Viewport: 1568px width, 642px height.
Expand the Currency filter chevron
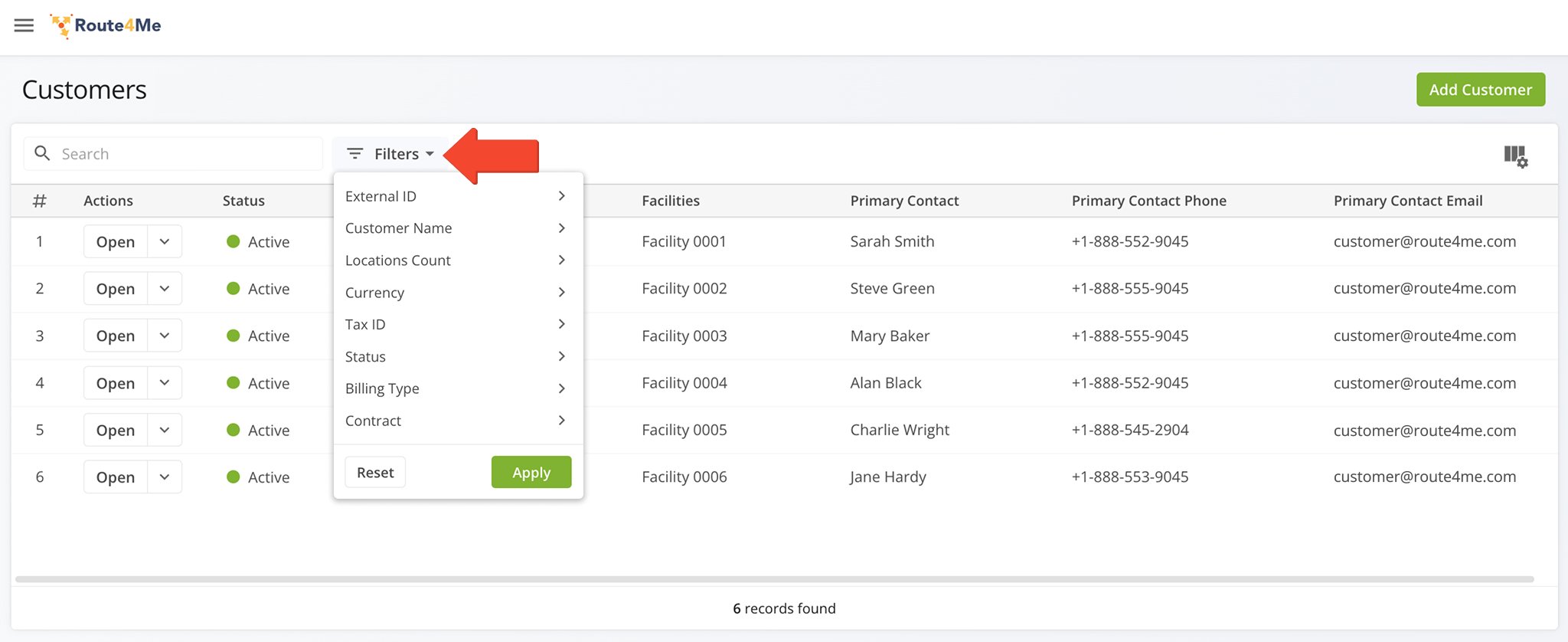pyautogui.click(x=561, y=293)
